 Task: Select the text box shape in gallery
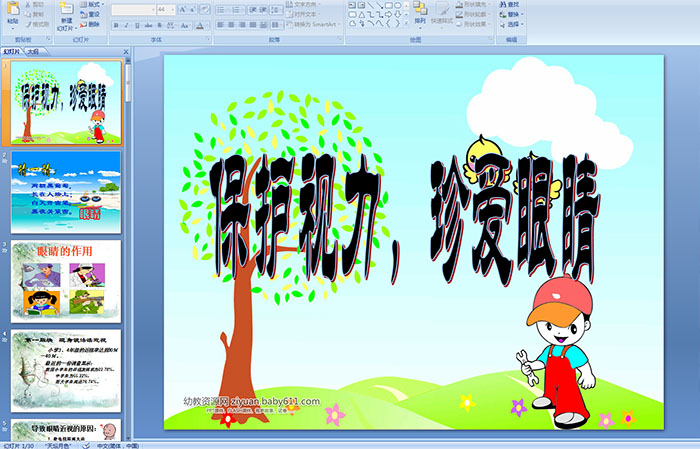(352, 5)
